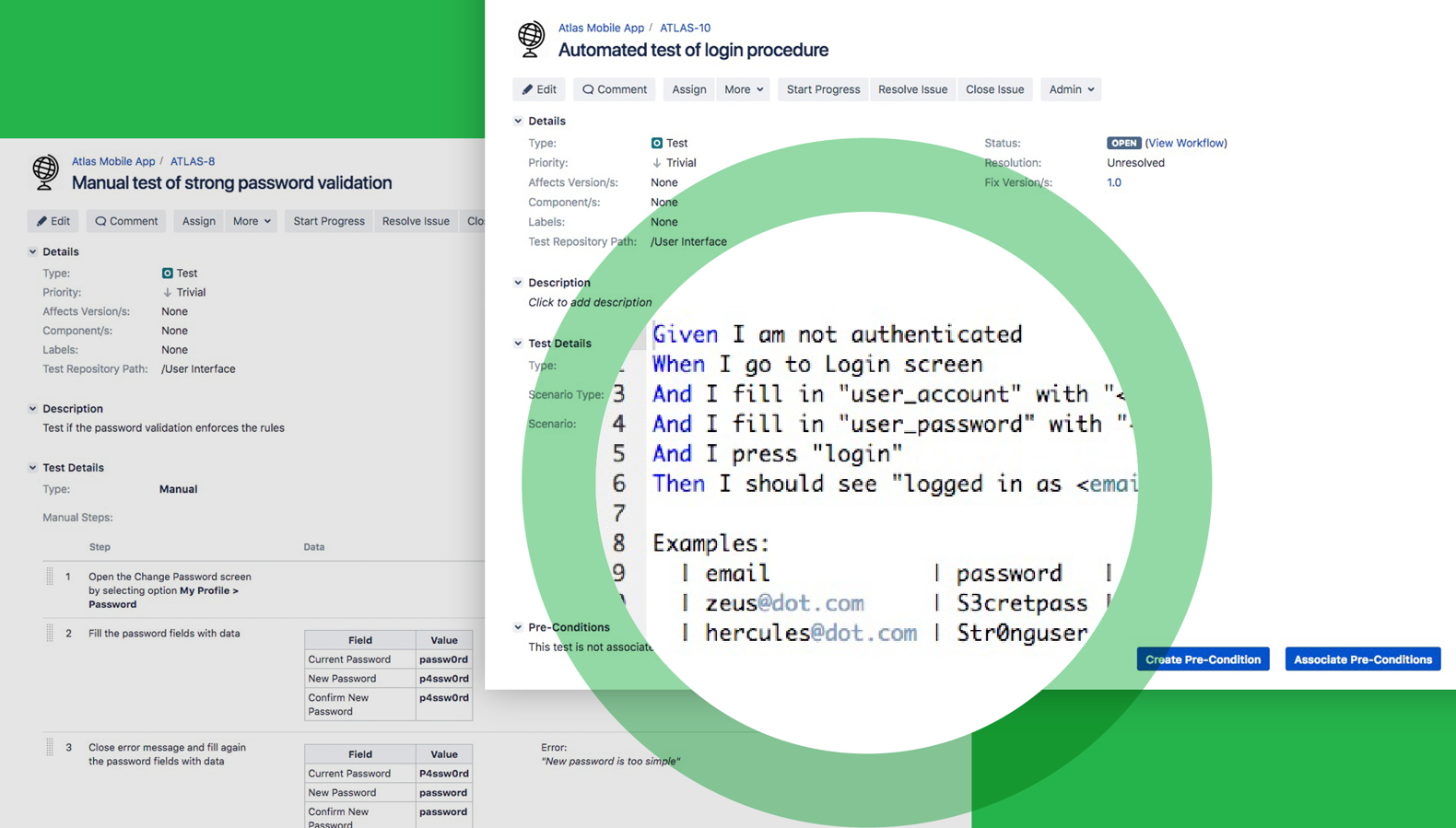Viewport: 1456px width, 828px height.
Task: Click the OPEN status badge
Action: click(x=1124, y=143)
